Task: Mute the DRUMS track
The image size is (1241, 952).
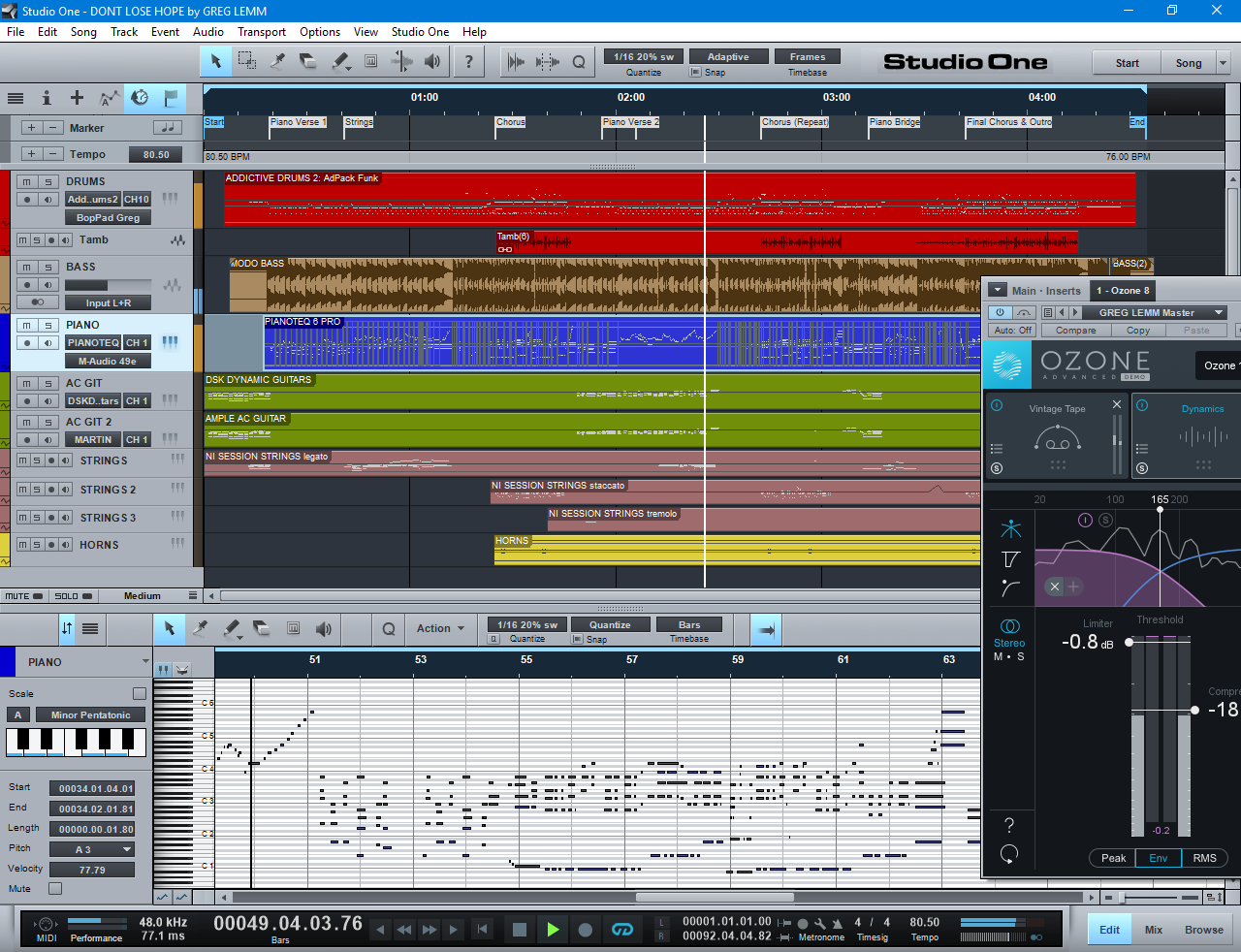Action: click(27, 182)
